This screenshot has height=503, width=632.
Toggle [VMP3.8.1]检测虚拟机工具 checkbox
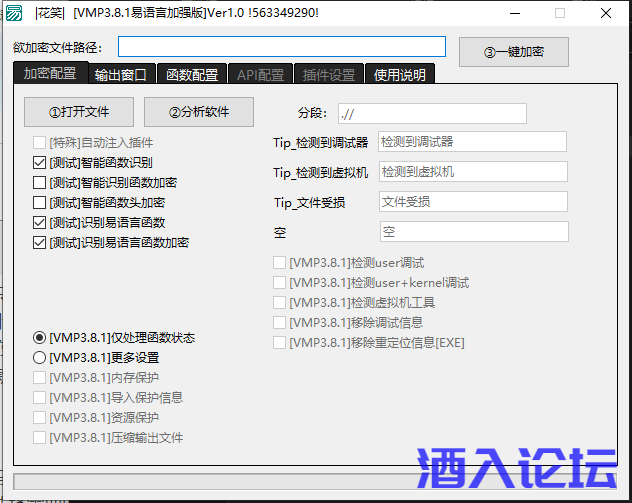[279, 302]
